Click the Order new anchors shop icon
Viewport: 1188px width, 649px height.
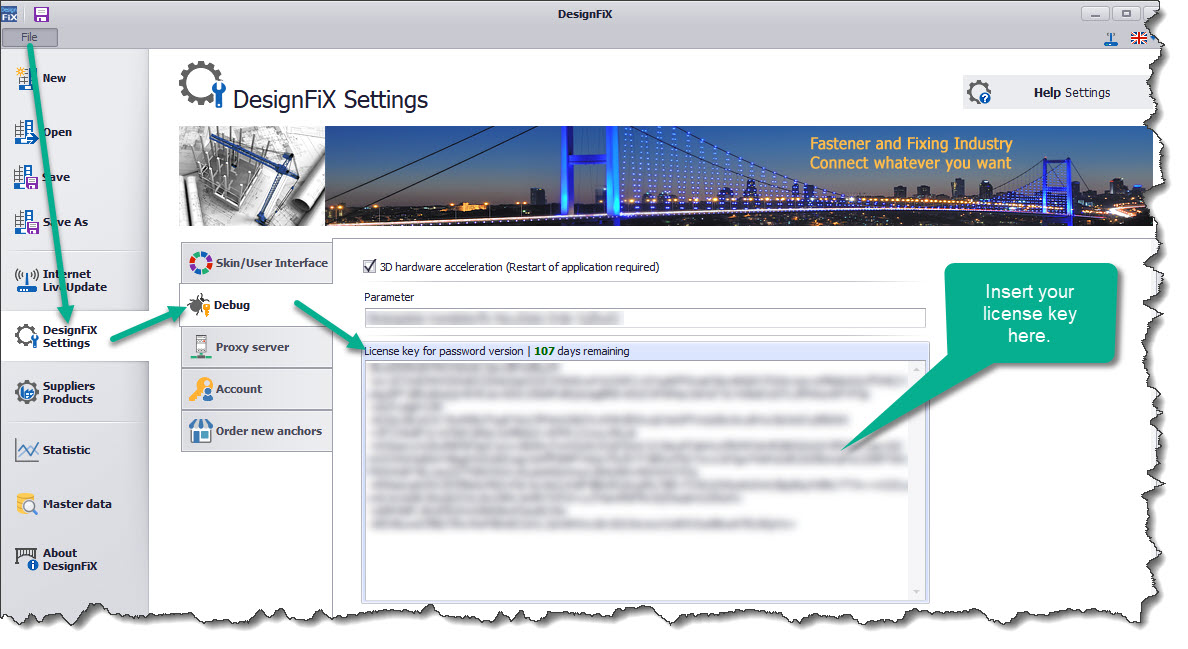200,431
